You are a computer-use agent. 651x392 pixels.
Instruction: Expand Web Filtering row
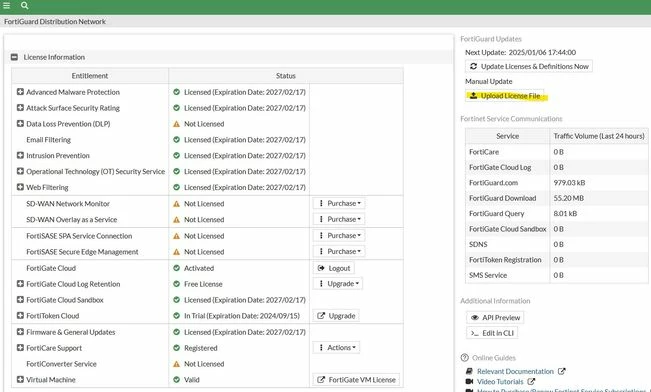[20, 187]
